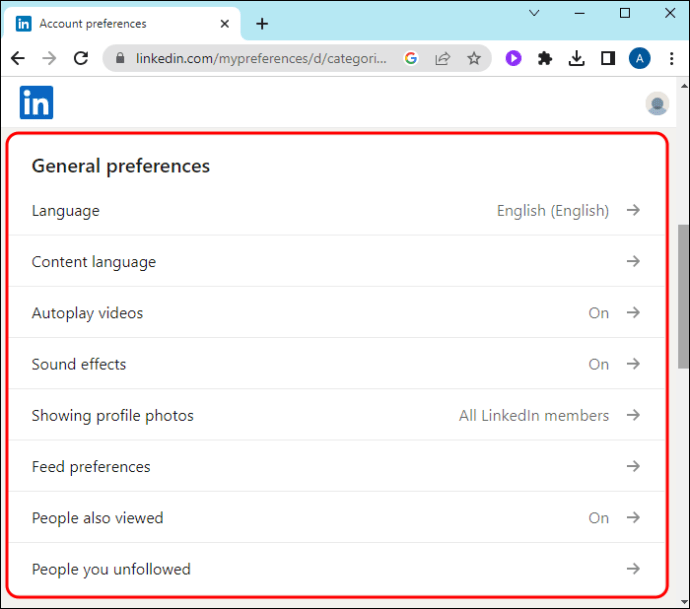Screen dimensions: 690x609
Task: Minimize the browser window
Action: (580, 13)
